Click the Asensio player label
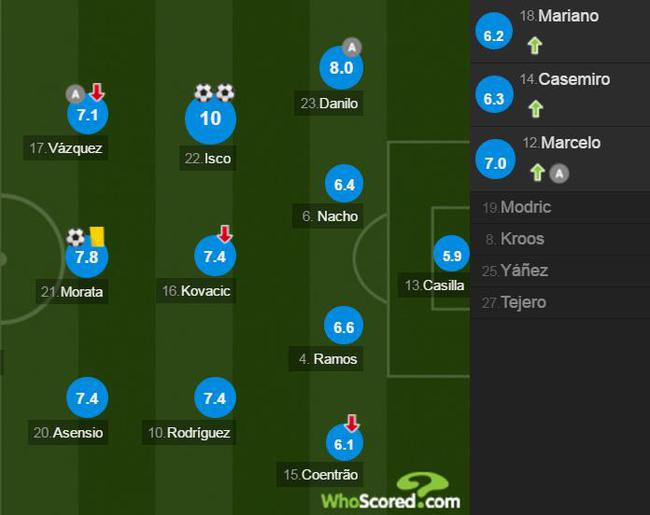 (67, 433)
